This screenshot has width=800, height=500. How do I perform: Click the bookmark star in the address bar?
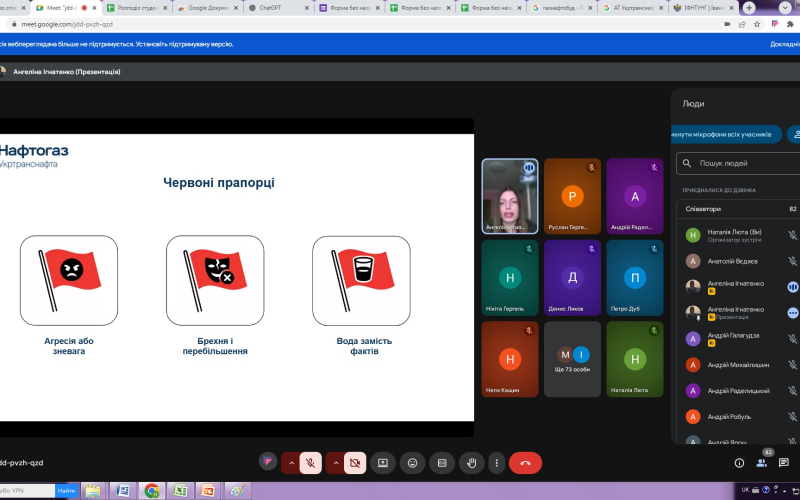(x=757, y=24)
